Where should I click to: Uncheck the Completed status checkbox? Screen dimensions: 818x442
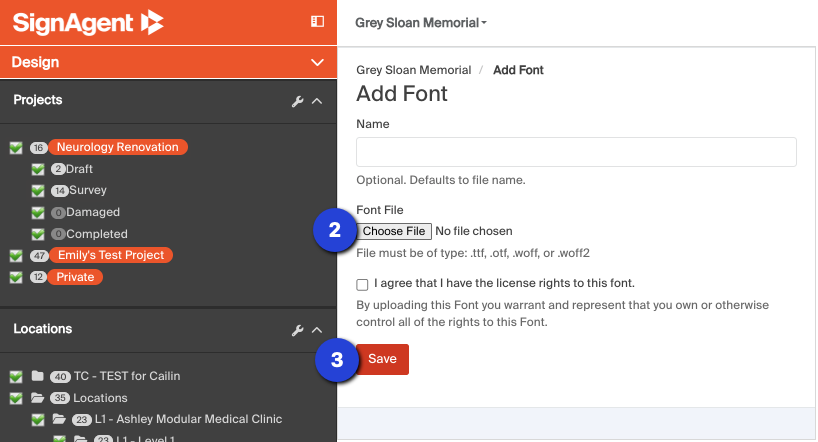(38, 234)
